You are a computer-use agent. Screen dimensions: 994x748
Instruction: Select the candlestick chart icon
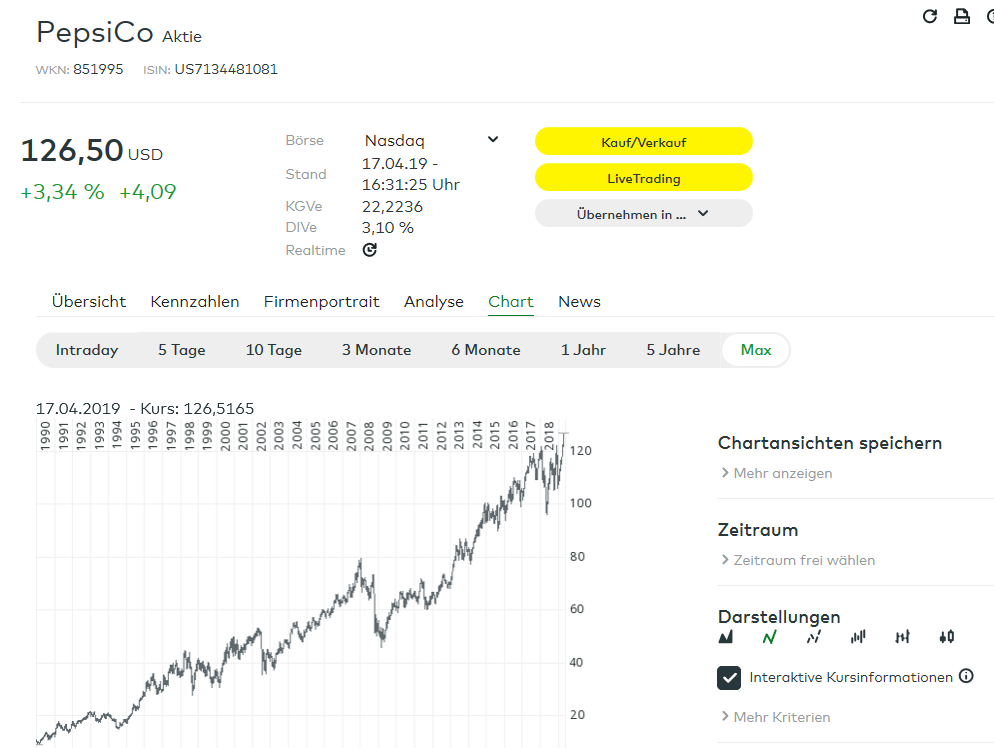point(947,636)
